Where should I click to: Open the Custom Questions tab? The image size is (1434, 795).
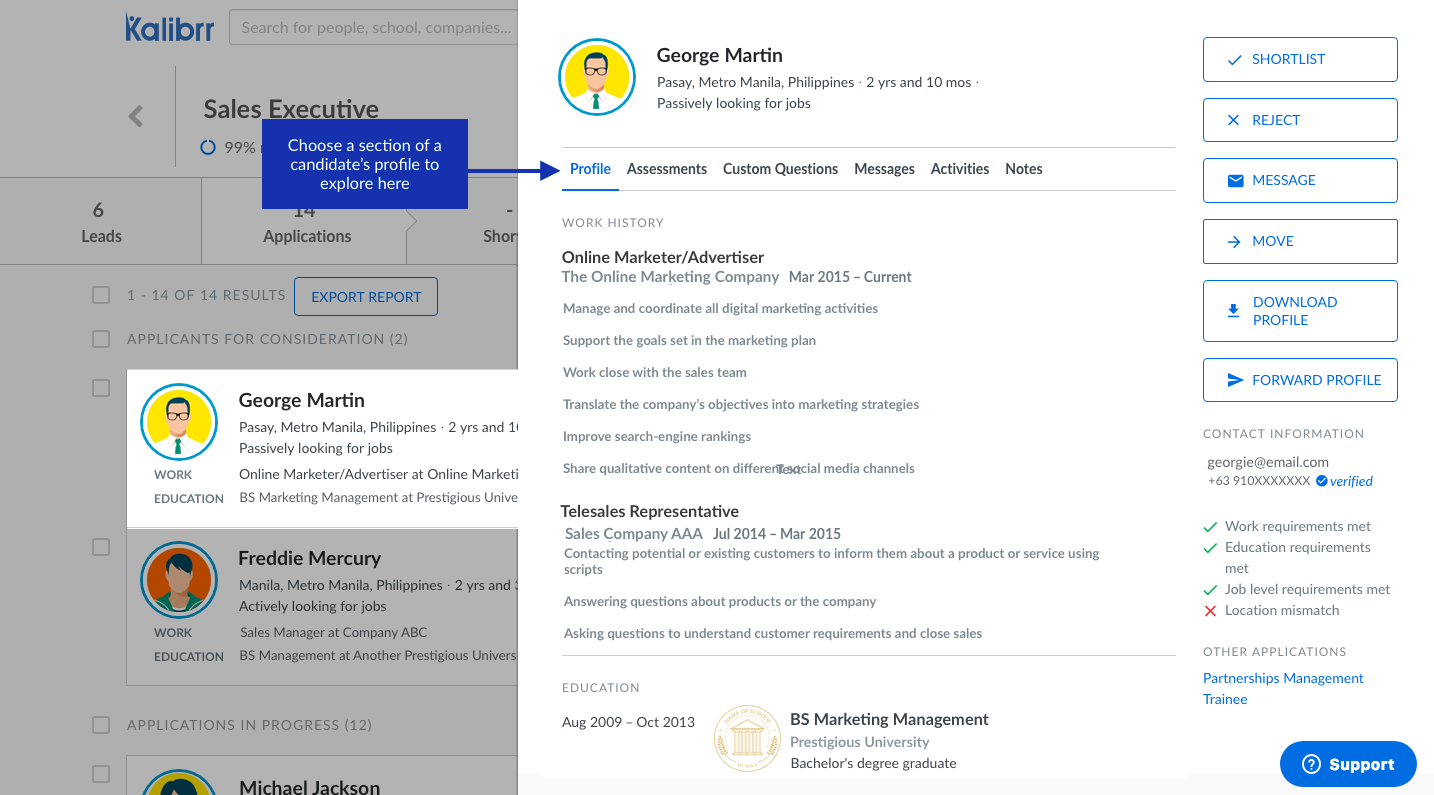pos(780,169)
